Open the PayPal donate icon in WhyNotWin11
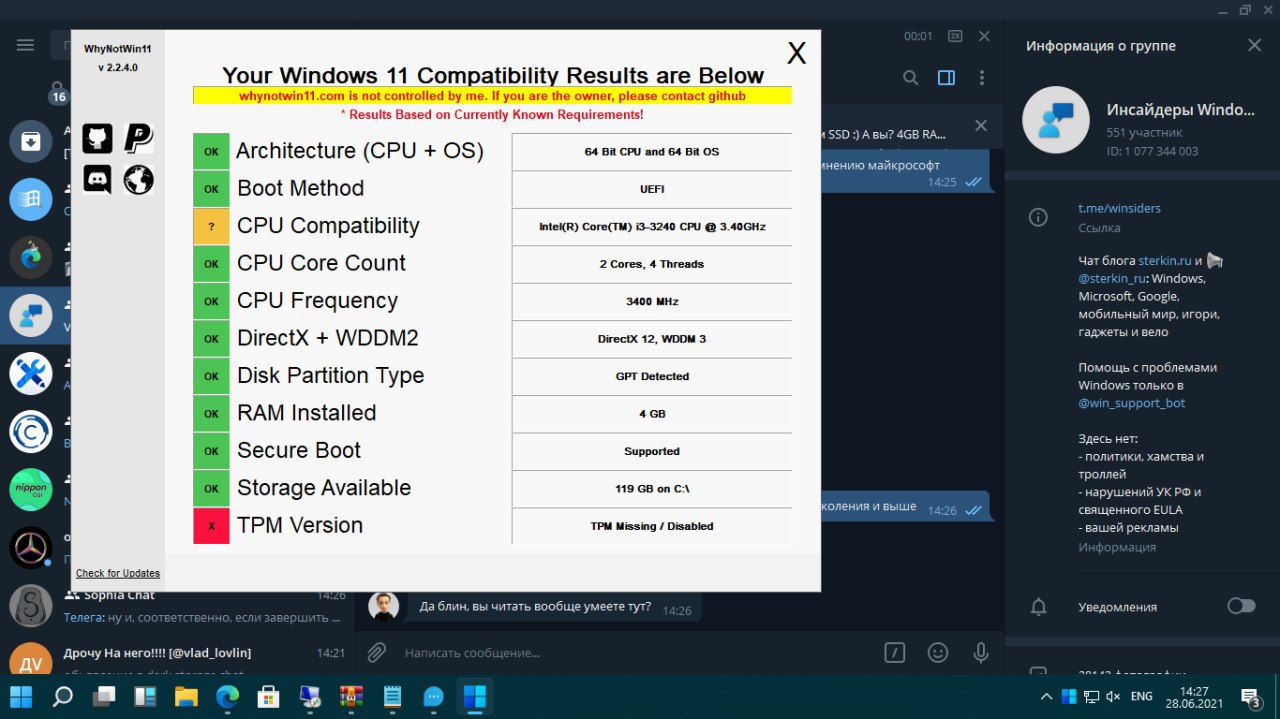 [x=138, y=138]
